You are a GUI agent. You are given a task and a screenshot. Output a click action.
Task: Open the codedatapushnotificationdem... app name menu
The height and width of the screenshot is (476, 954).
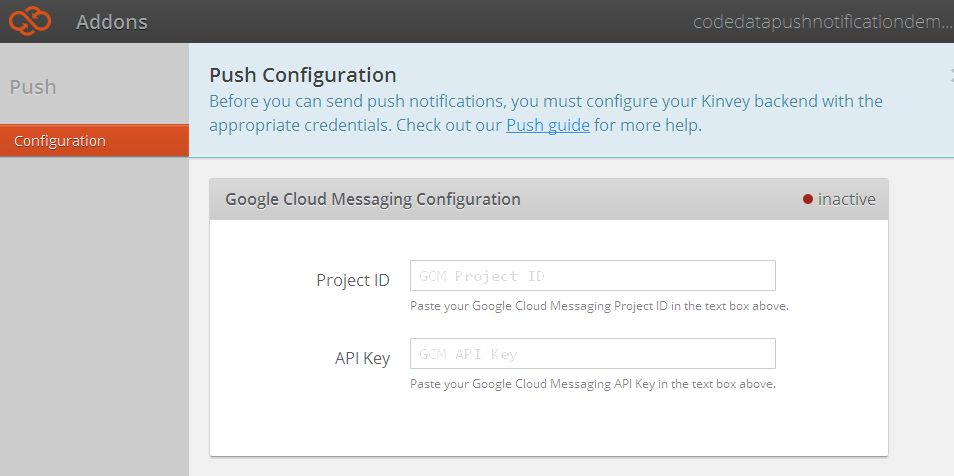point(823,22)
